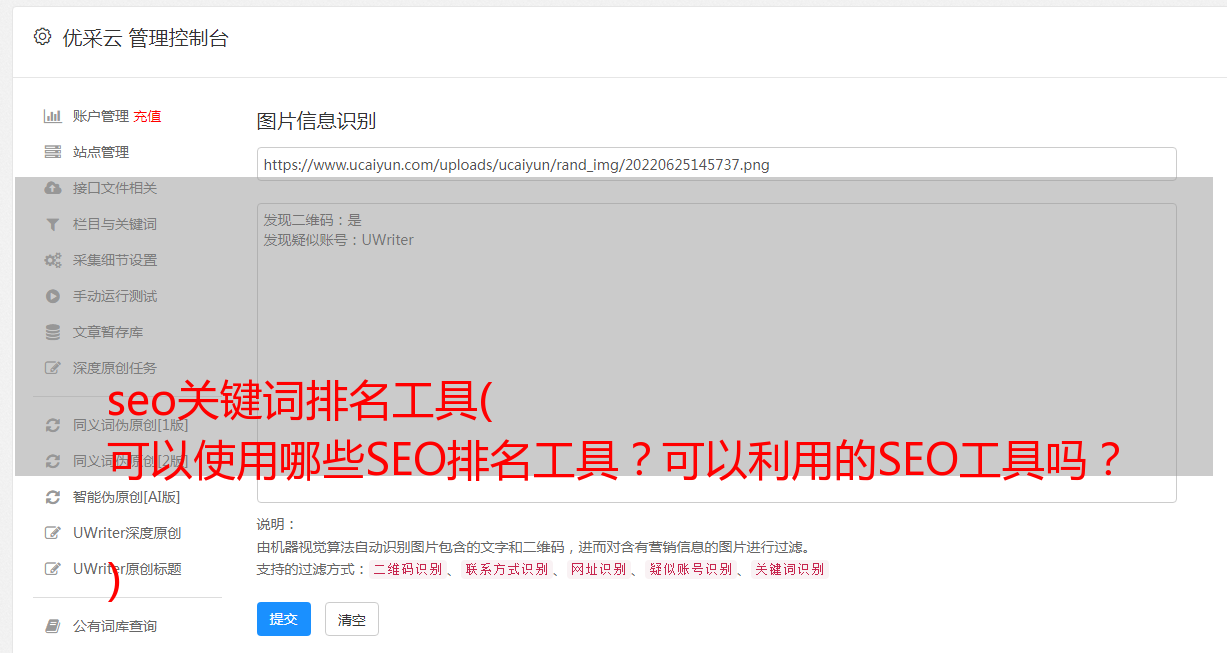
Task: Open 智能伪原创[AI版] in sidebar
Action: pyautogui.click(x=127, y=497)
